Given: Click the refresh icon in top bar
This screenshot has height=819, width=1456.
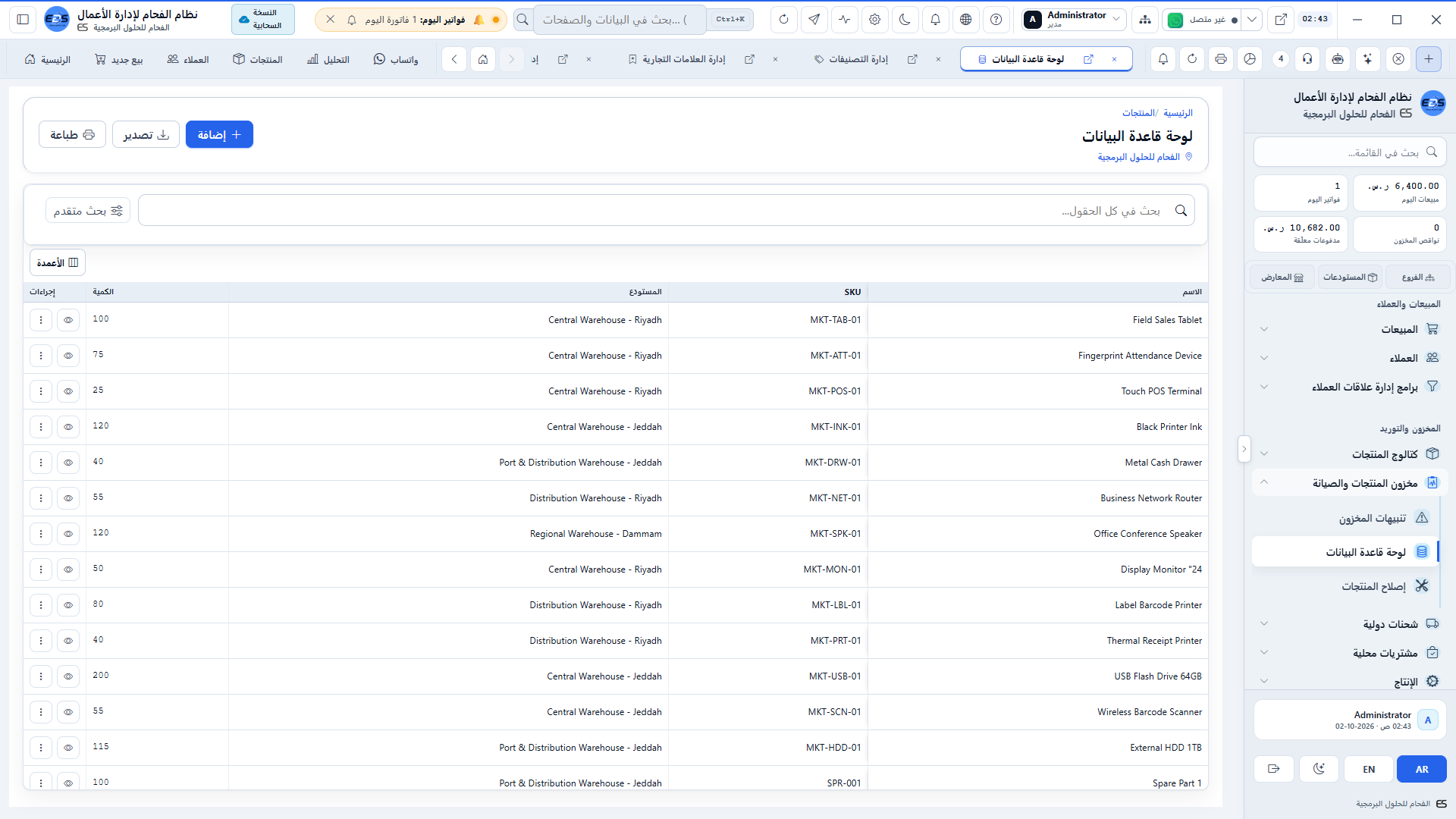Looking at the screenshot, I should click(x=783, y=20).
